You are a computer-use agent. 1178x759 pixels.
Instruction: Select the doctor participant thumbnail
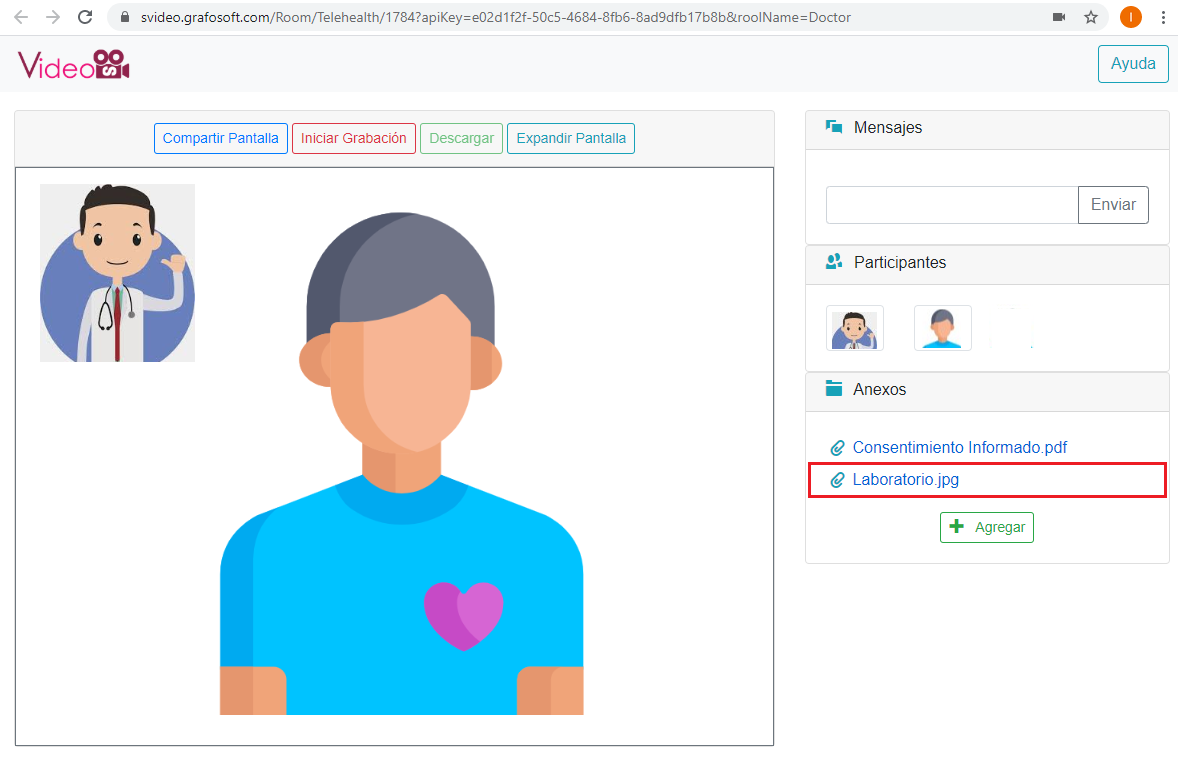[854, 328]
